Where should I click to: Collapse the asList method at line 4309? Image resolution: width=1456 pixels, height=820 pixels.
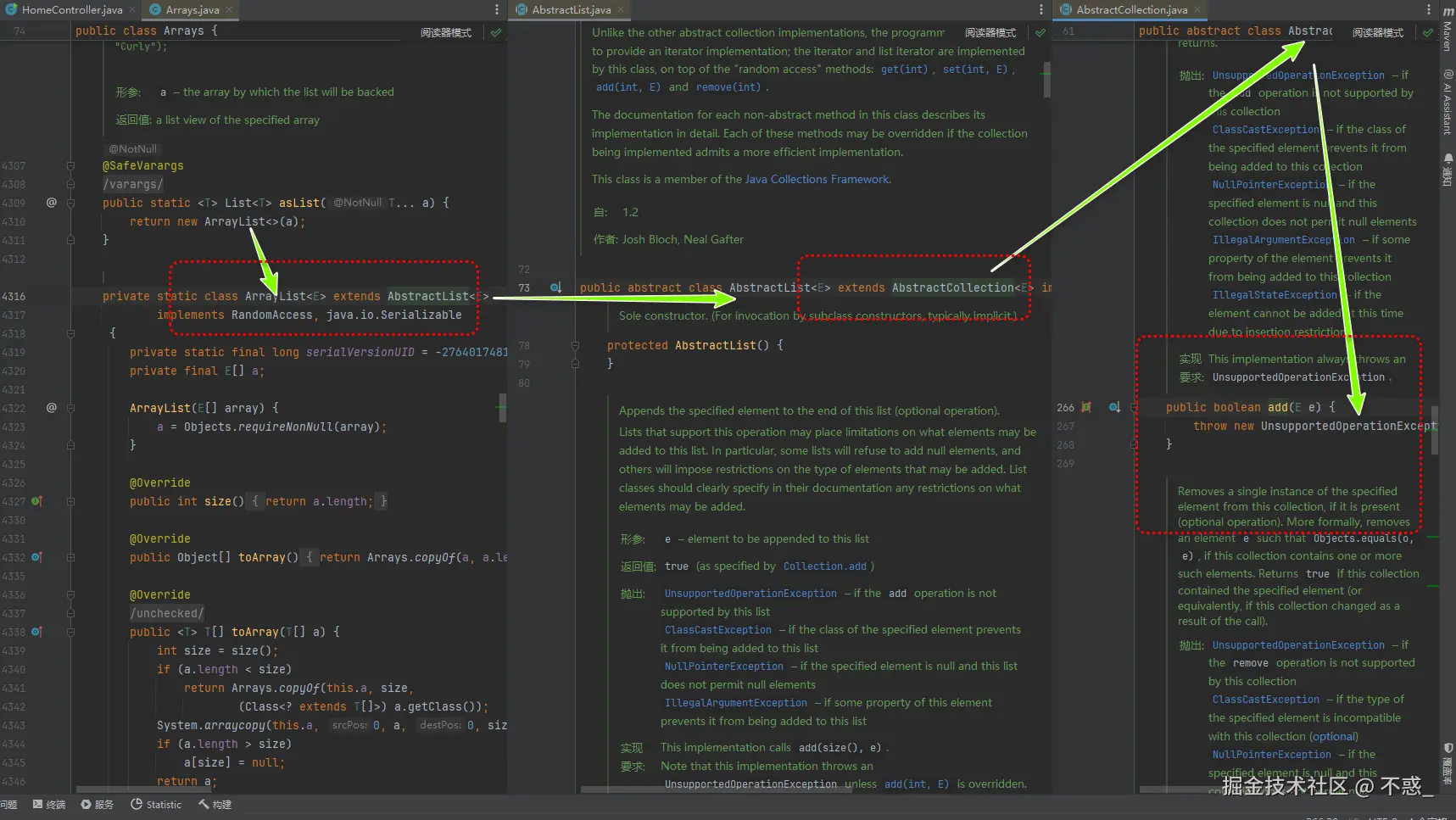point(70,203)
